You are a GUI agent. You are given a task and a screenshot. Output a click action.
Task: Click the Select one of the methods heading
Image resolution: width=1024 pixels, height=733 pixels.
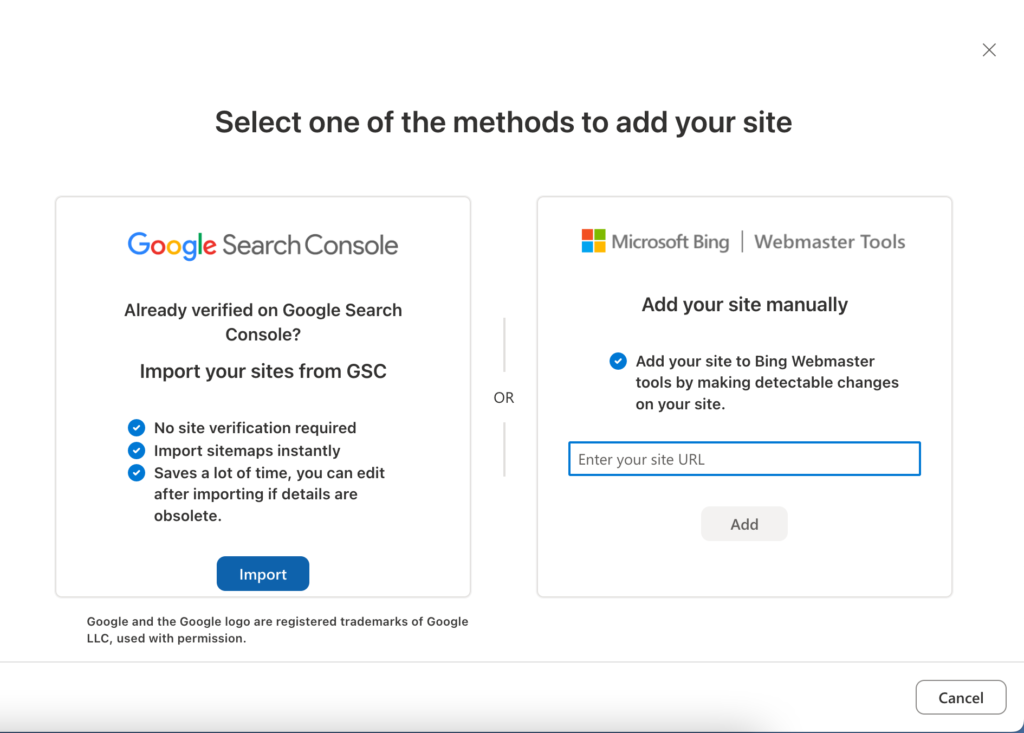[x=503, y=122]
